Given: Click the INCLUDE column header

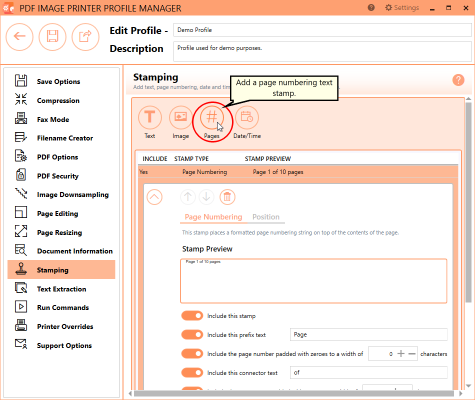Looking at the screenshot, I should pyautogui.click(x=155, y=159).
